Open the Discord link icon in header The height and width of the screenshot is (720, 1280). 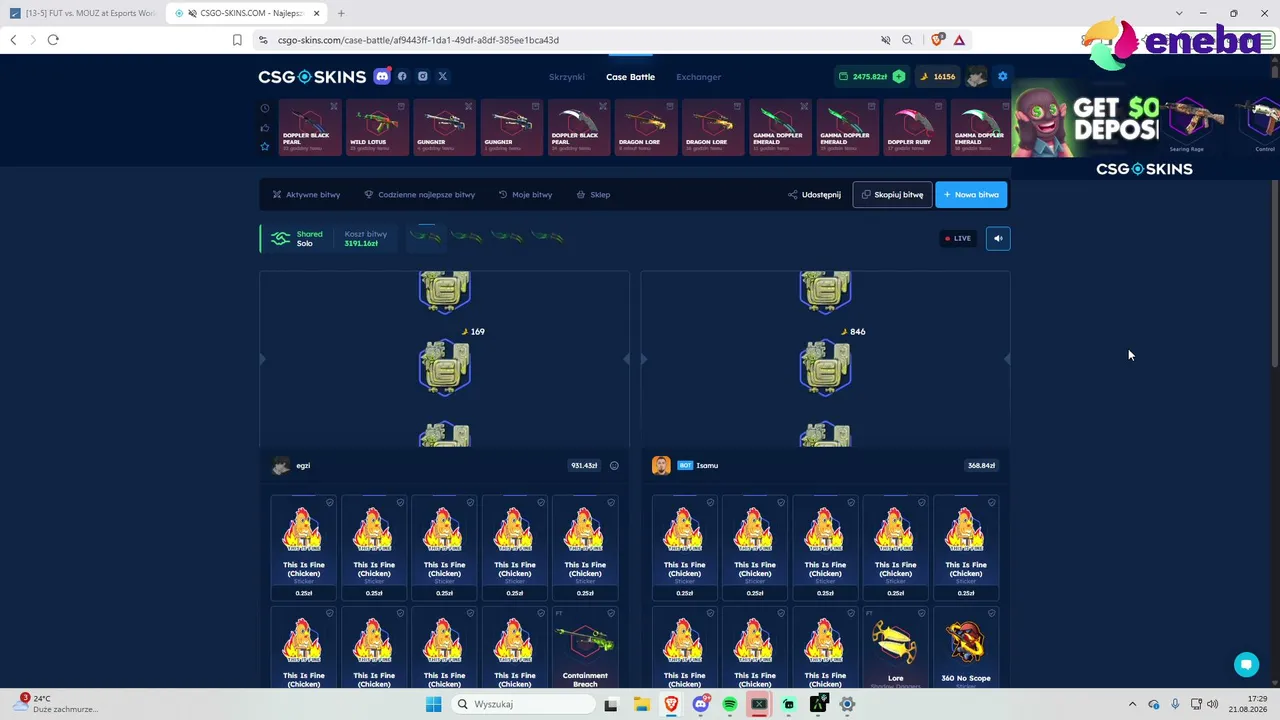tap(382, 76)
